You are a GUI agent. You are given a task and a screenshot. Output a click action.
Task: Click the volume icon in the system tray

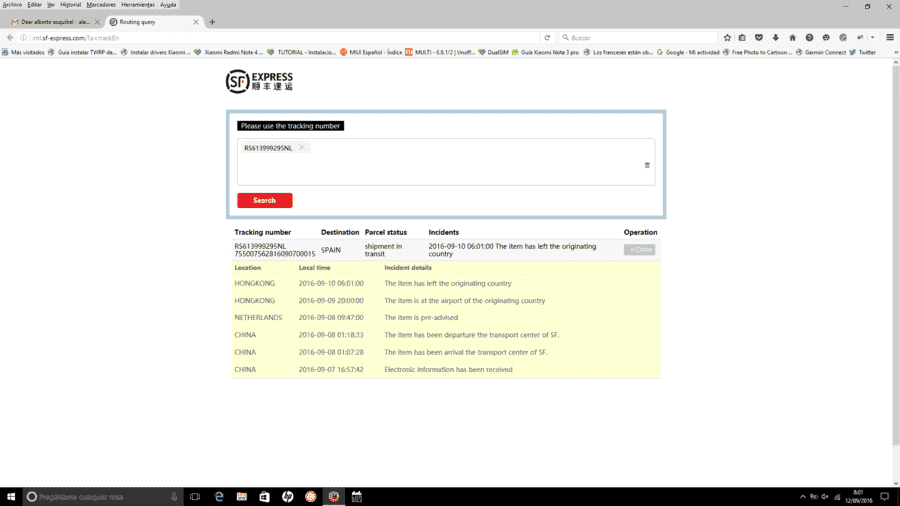[x=825, y=497]
